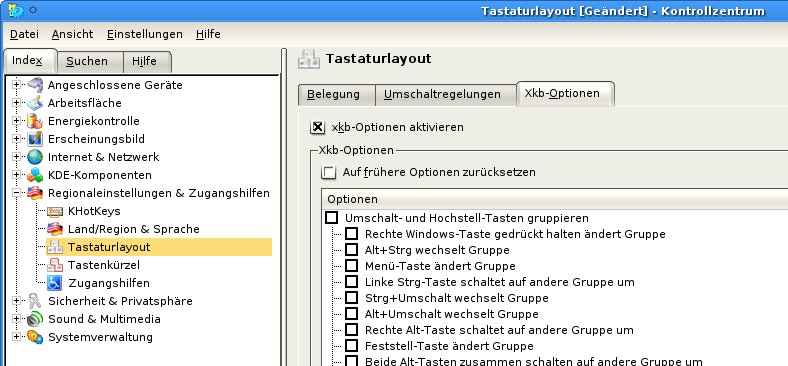Viewport: 788px width, 366px height.
Task: Expand KDE-Komponenten node
Action: click(17, 175)
